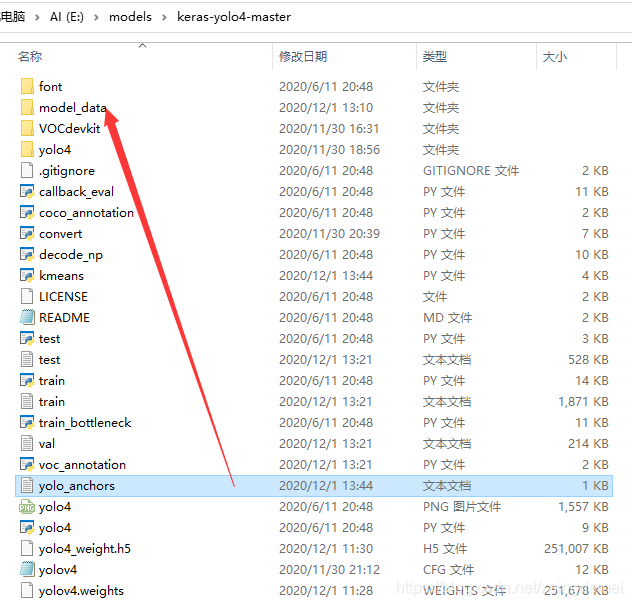
Task: Select the file name VOCdevkit
Action: click(69, 128)
